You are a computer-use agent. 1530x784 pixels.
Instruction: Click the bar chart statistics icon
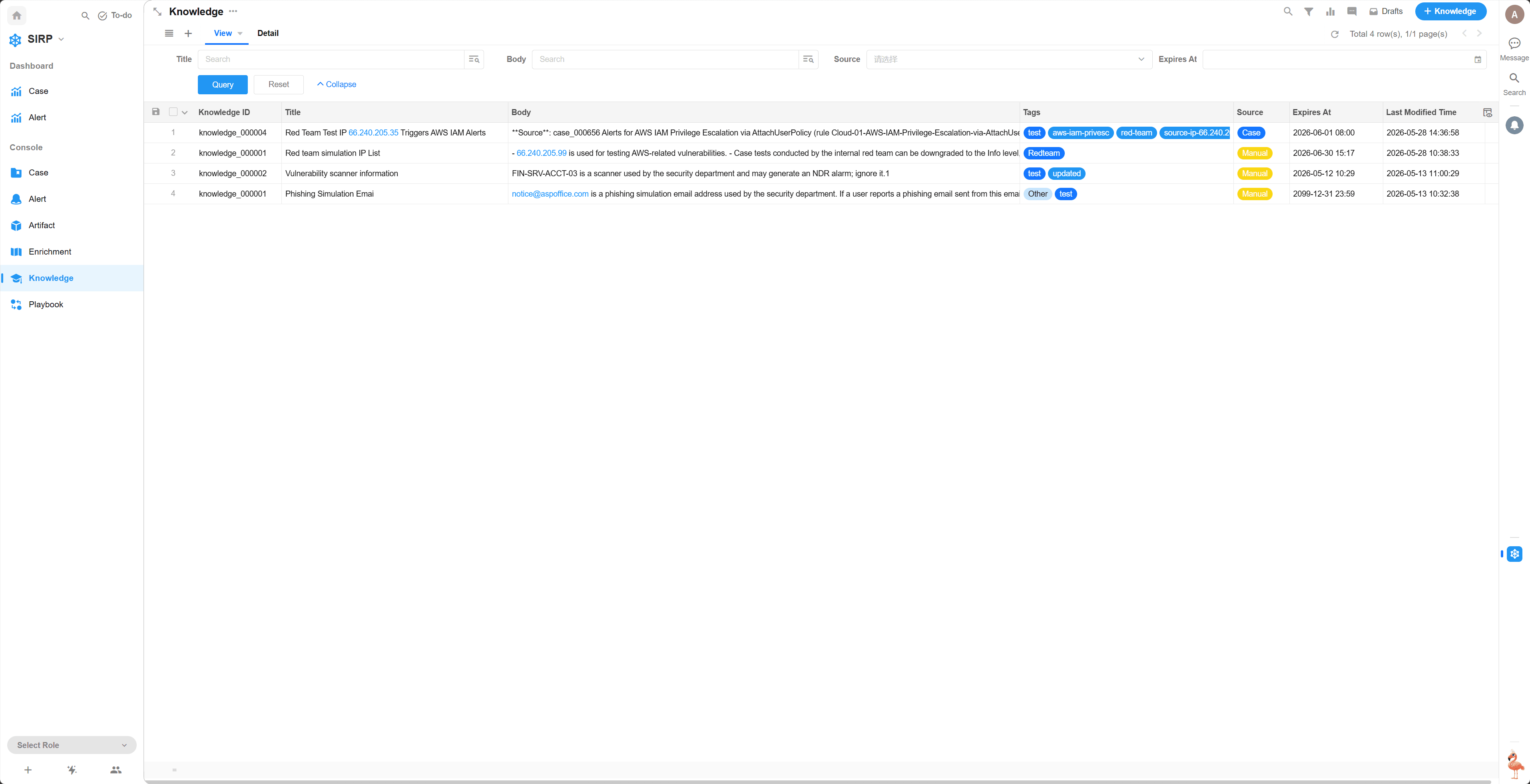point(1331,11)
